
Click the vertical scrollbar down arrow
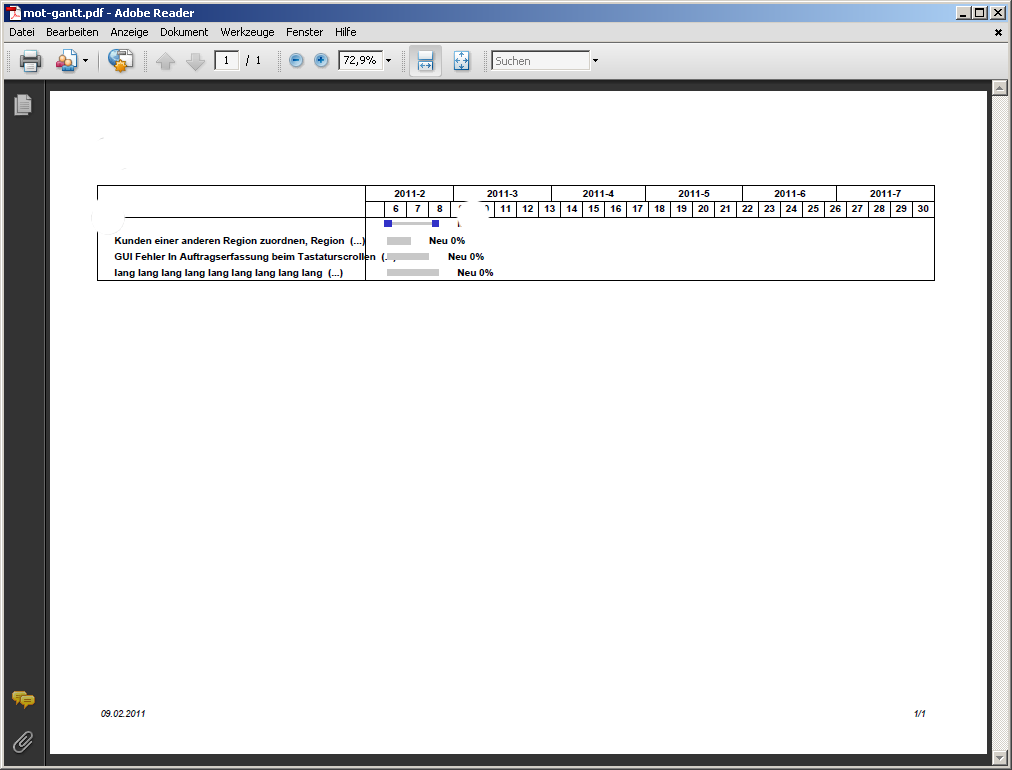click(1000, 758)
